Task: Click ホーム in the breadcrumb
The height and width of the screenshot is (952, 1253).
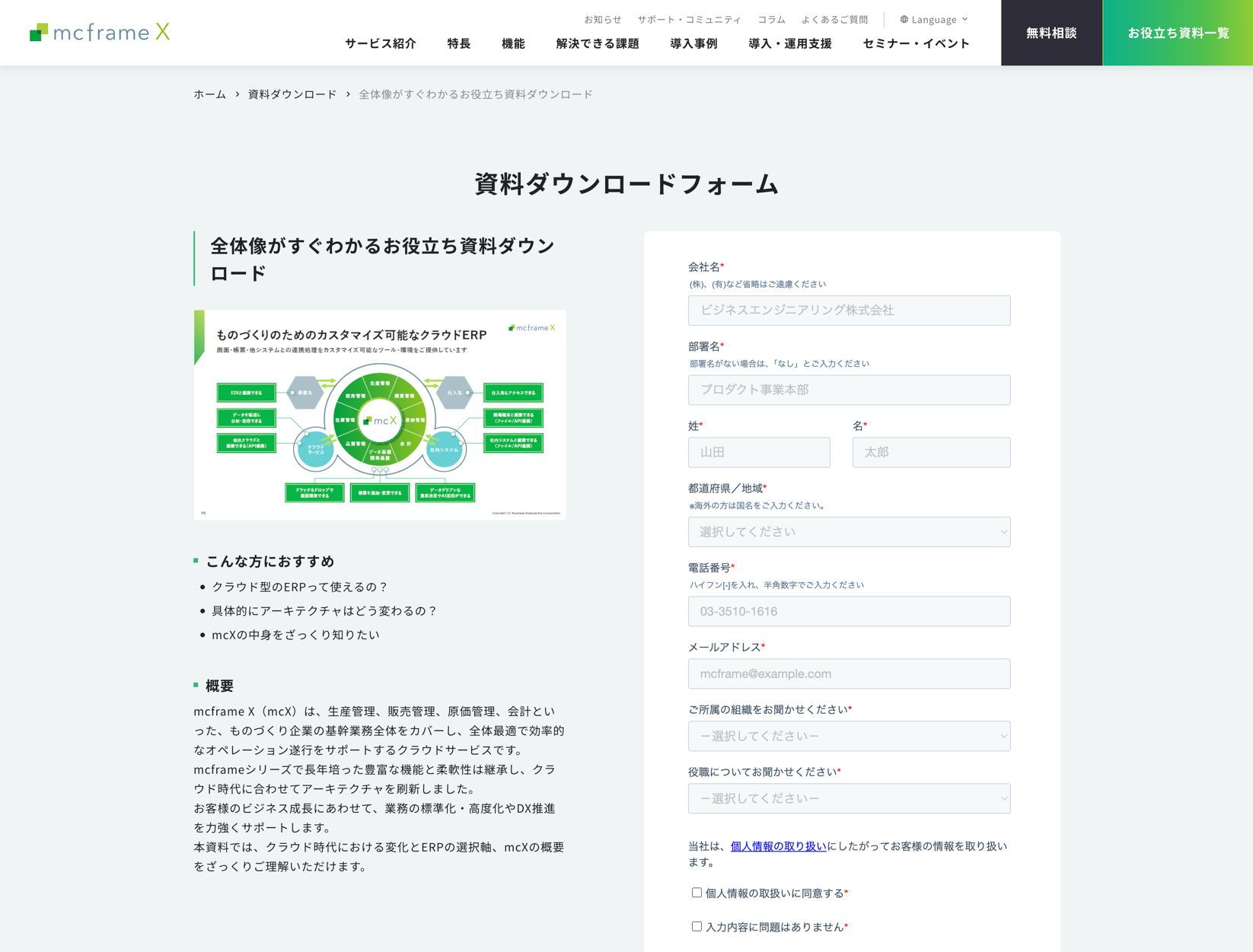Action: pos(210,94)
